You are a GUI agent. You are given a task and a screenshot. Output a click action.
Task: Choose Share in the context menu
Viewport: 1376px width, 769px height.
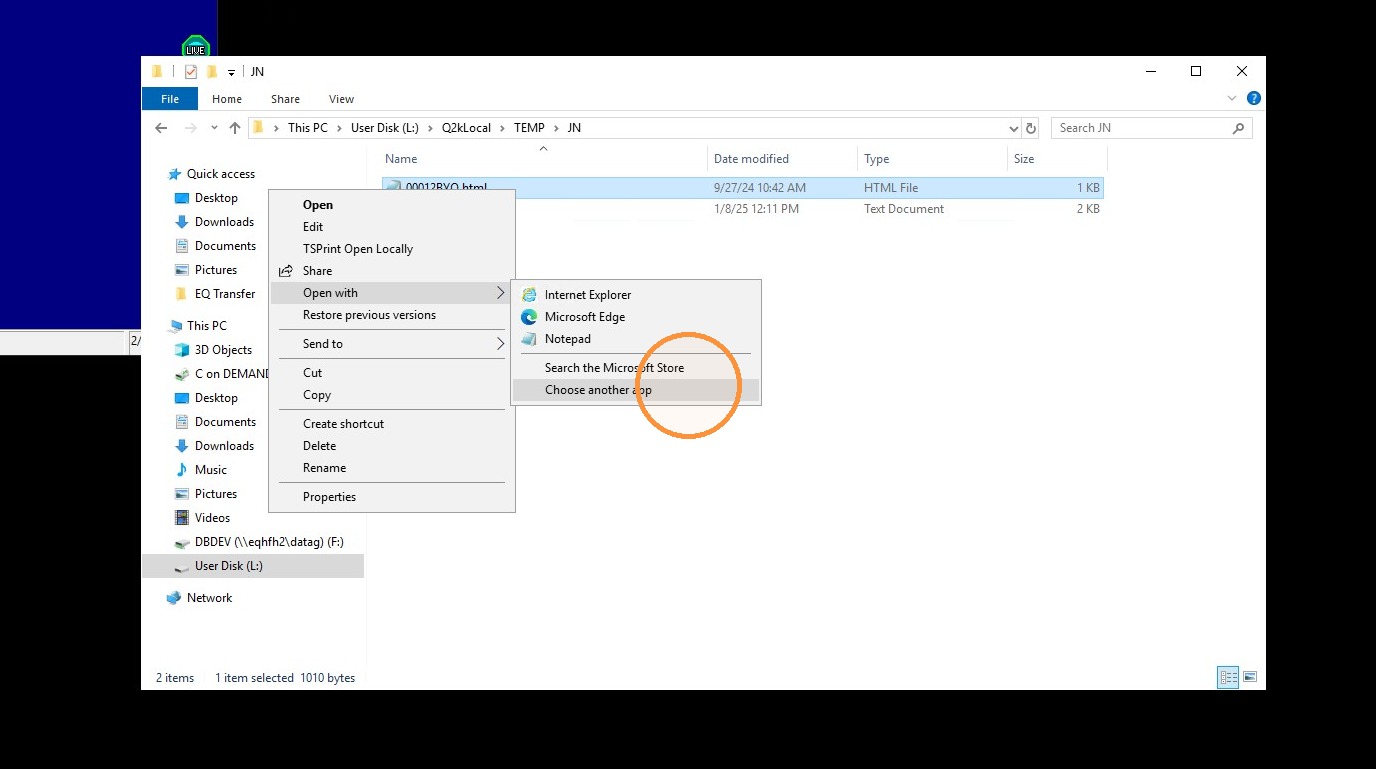point(392,271)
